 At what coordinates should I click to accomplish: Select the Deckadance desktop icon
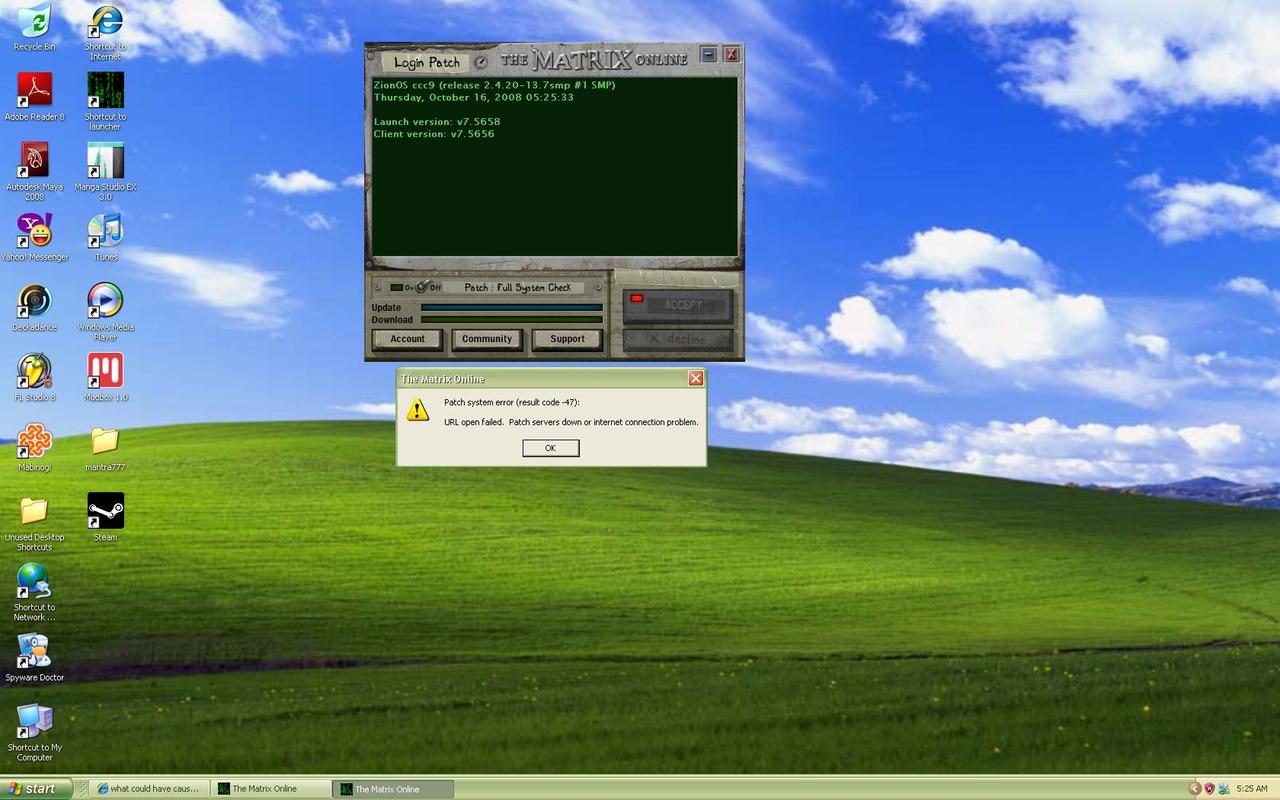(x=34, y=307)
